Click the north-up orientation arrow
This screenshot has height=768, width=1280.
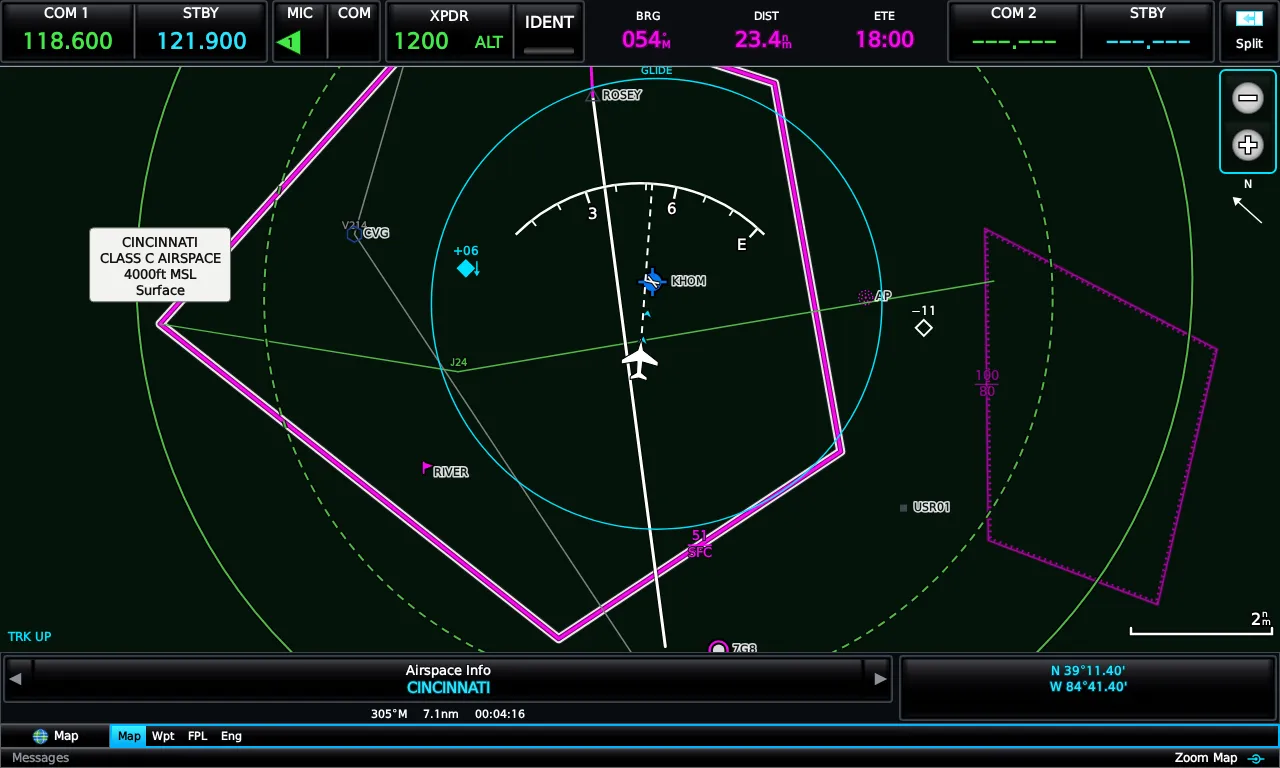[1247, 209]
